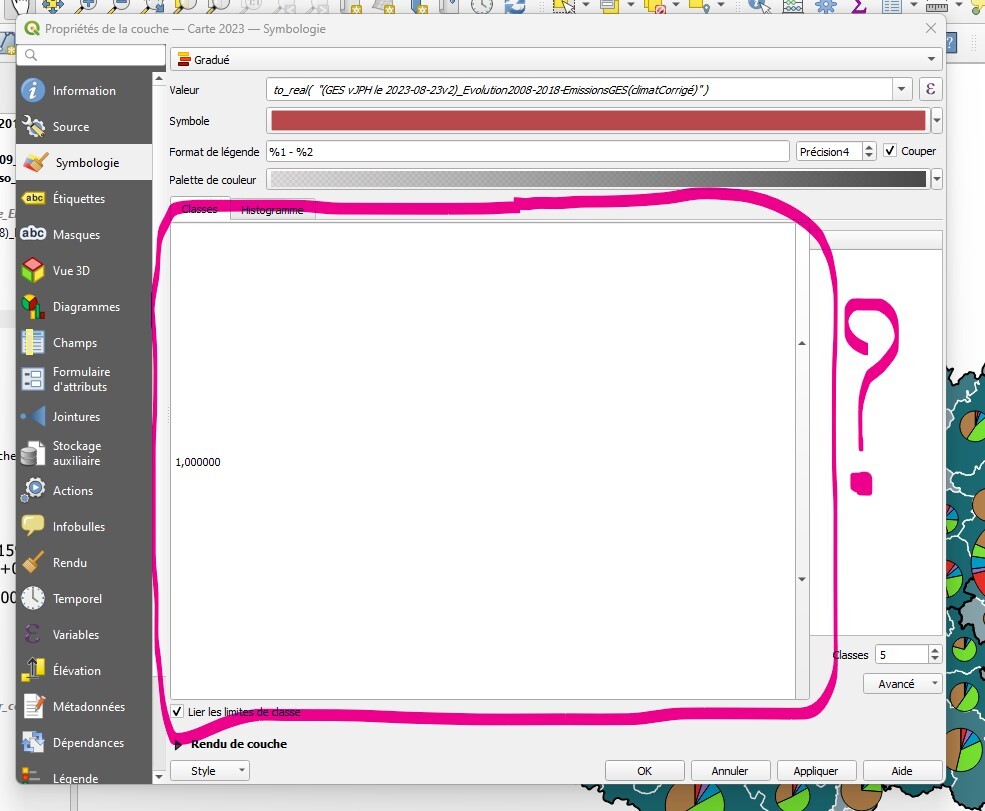Switch to the Histogramme tab
The height and width of the screenshot is (811, 985).
[272, 210]
